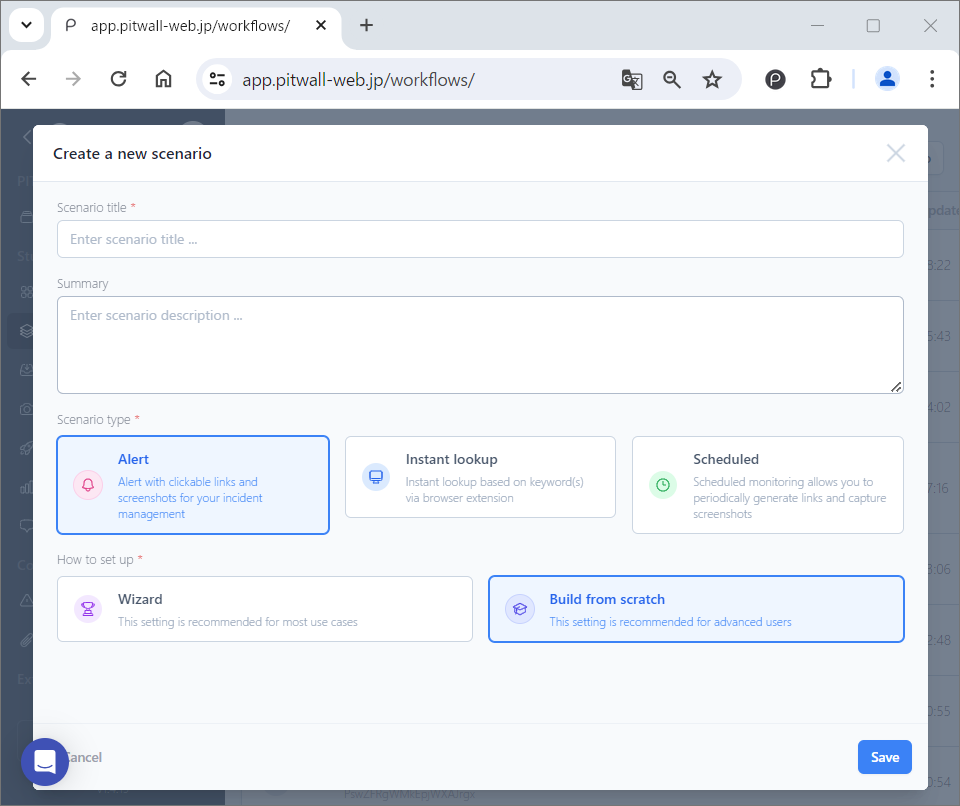Select the Alert scenario type
Viewport: 960px width, 806px height.
click(x=193, y=485)
